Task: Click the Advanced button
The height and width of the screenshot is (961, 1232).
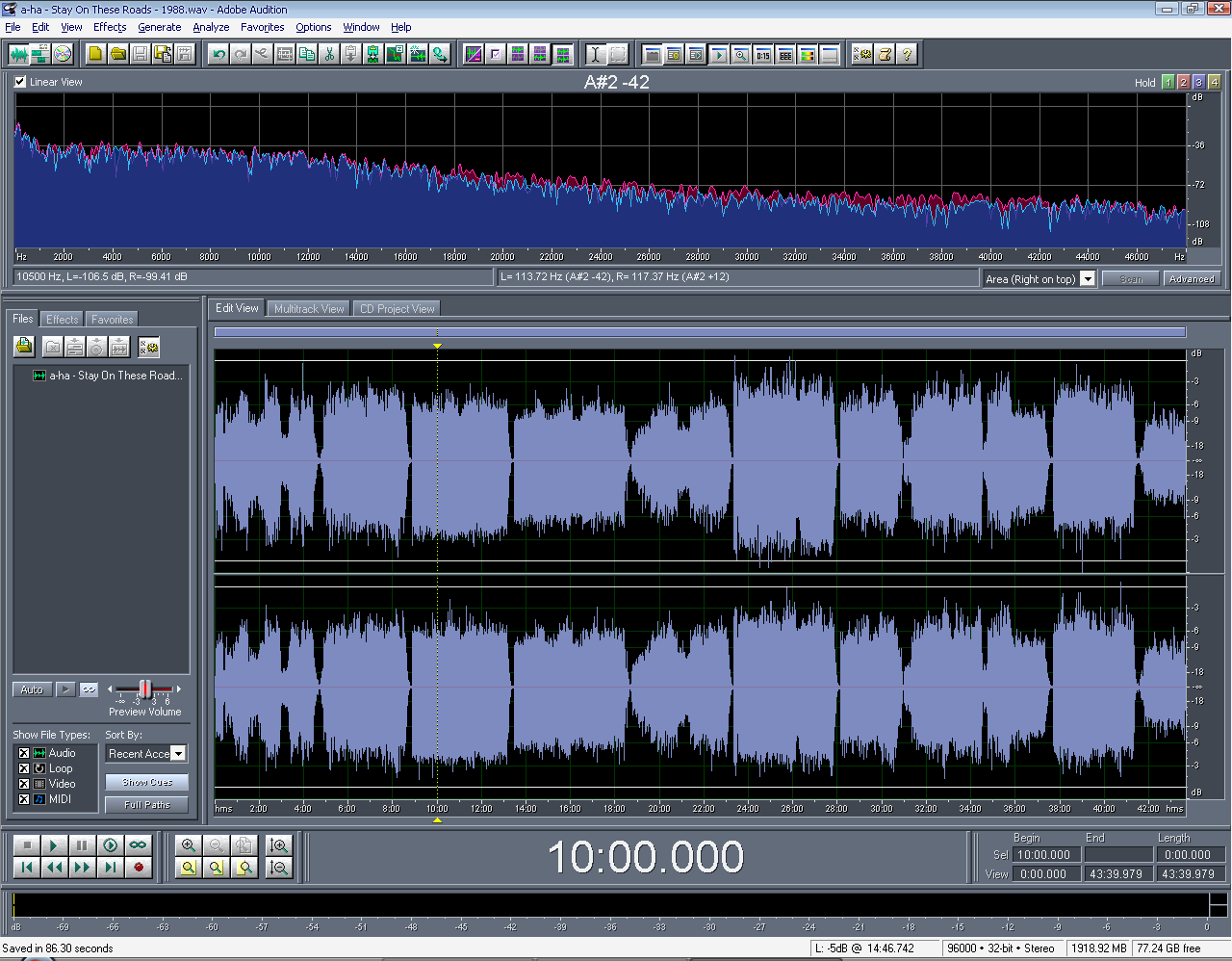Action: click(x=1192, y=278)
